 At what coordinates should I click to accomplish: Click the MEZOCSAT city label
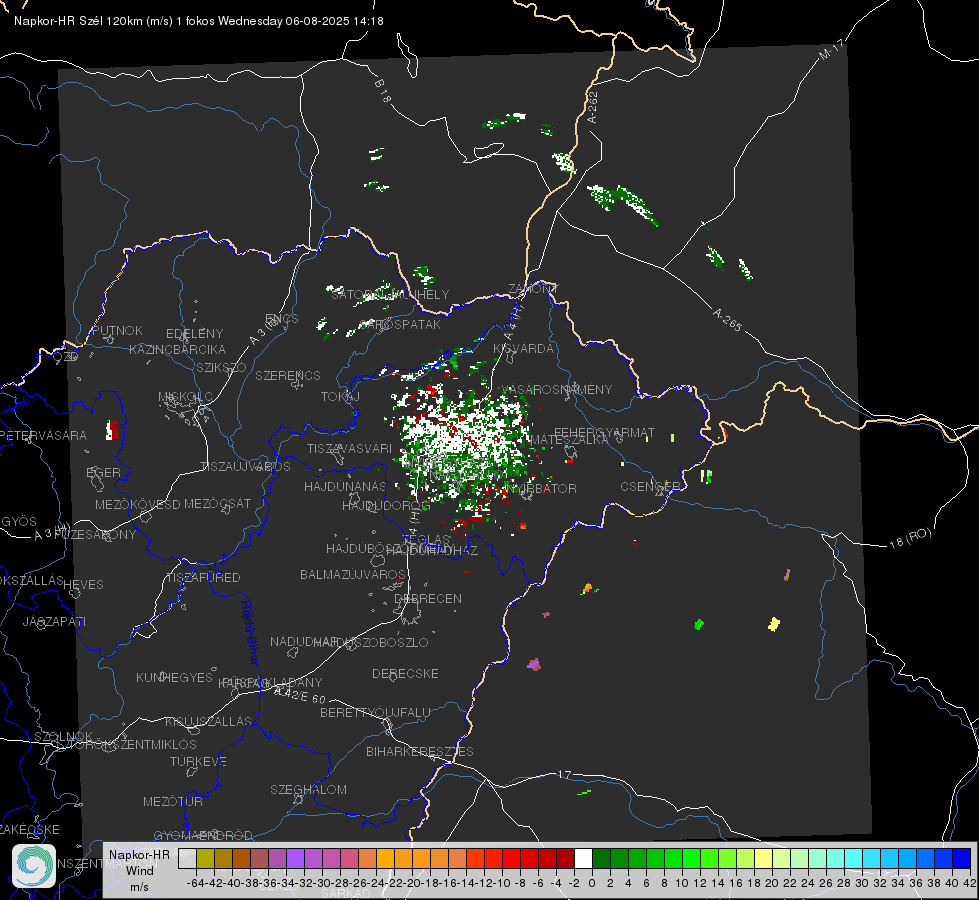point(217,503)
